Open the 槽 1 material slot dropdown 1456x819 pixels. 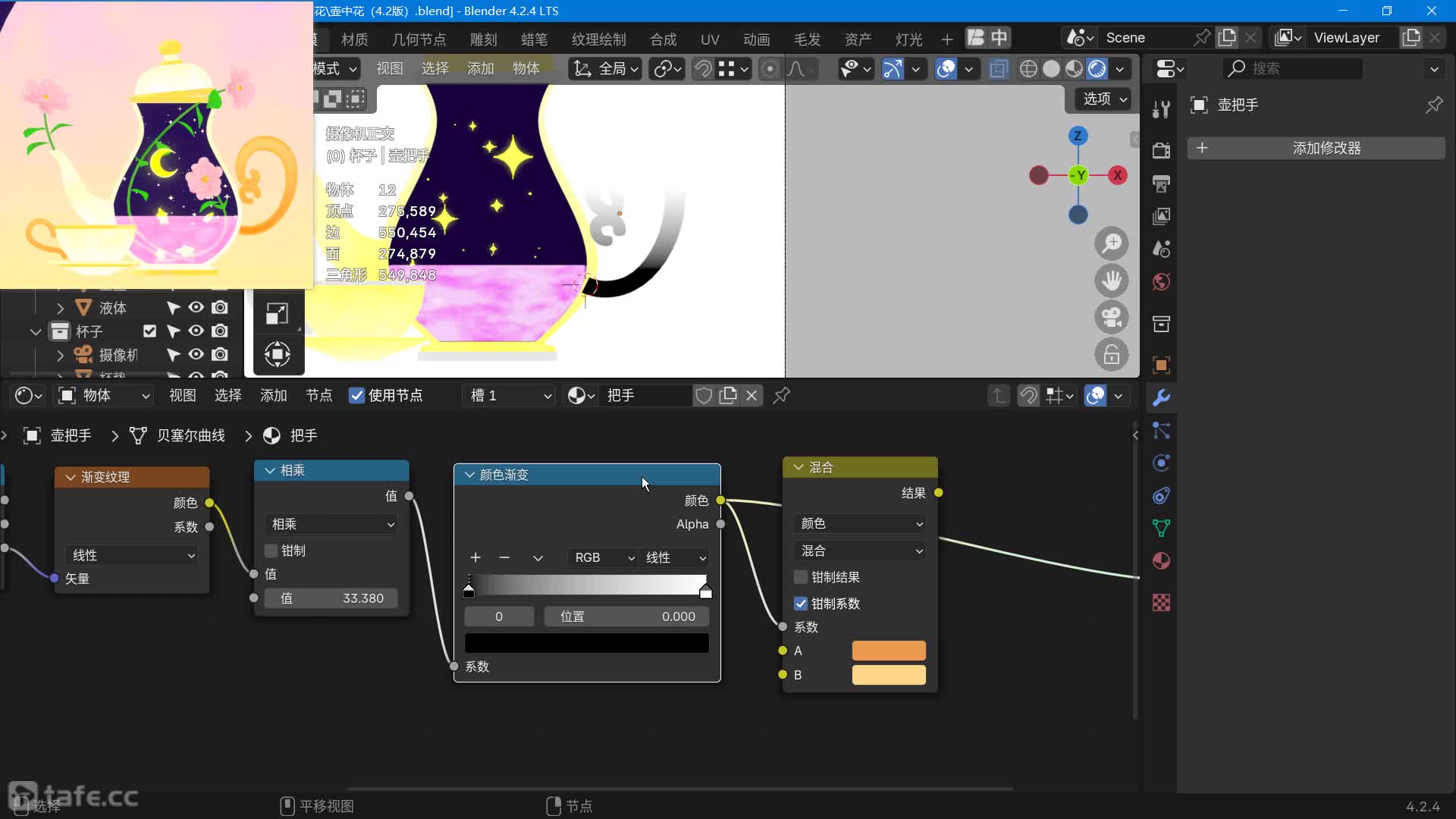point(510,395)
